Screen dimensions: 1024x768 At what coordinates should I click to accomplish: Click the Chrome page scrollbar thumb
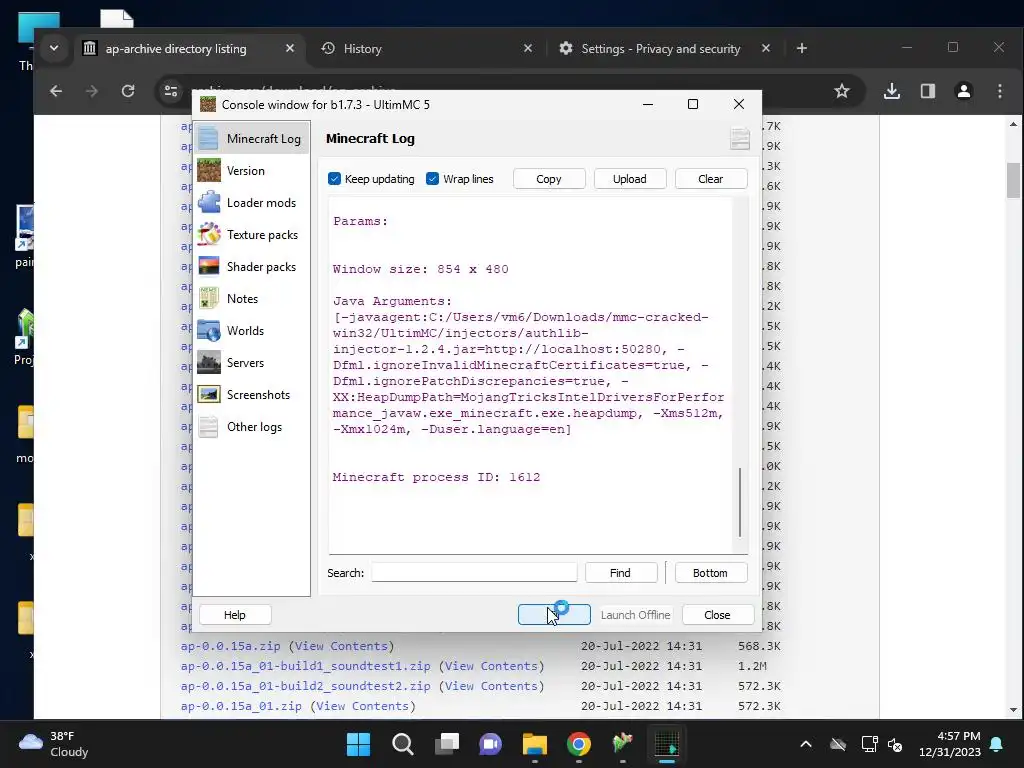tap(1013, 180)
